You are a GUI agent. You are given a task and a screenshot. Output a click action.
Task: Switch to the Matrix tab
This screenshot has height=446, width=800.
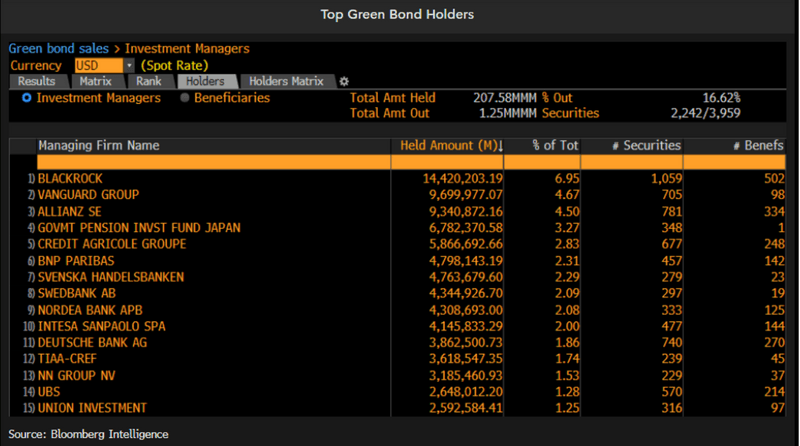point(95,81)
